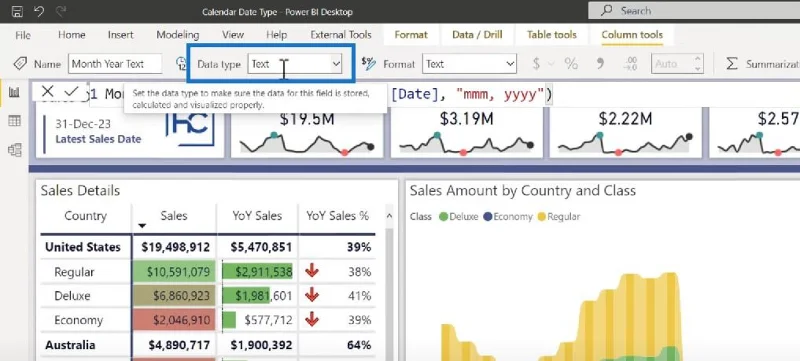Click the Search box in title bar
800x361 pixels.
point(694,10)
